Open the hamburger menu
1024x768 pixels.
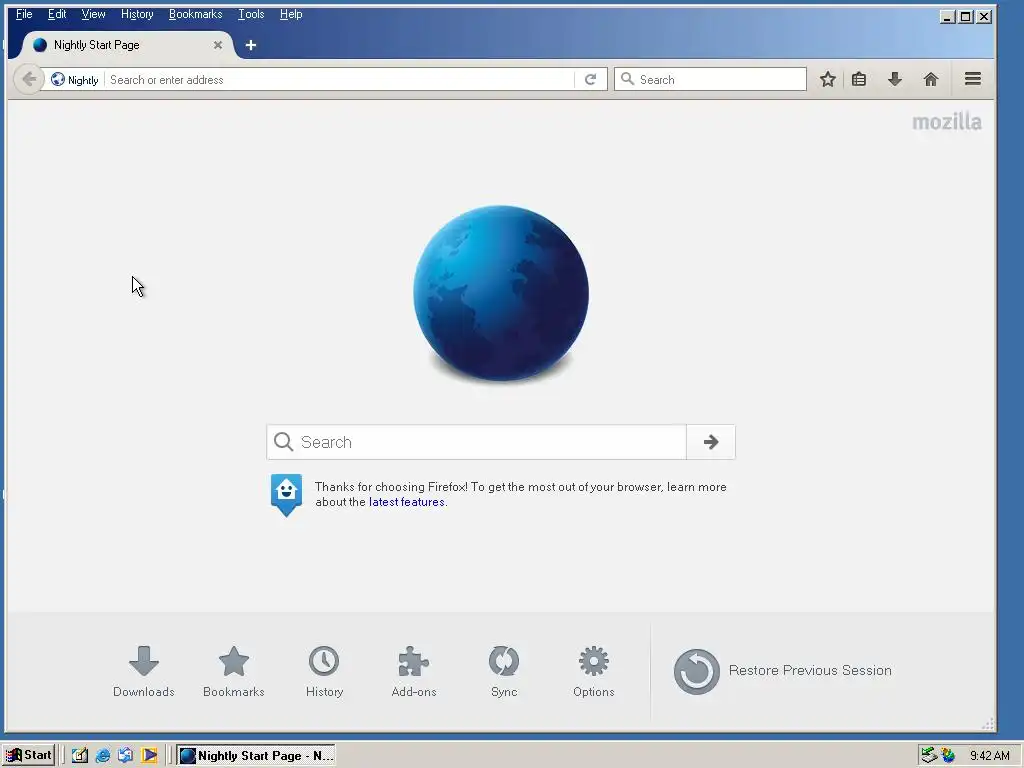(973, 79)
